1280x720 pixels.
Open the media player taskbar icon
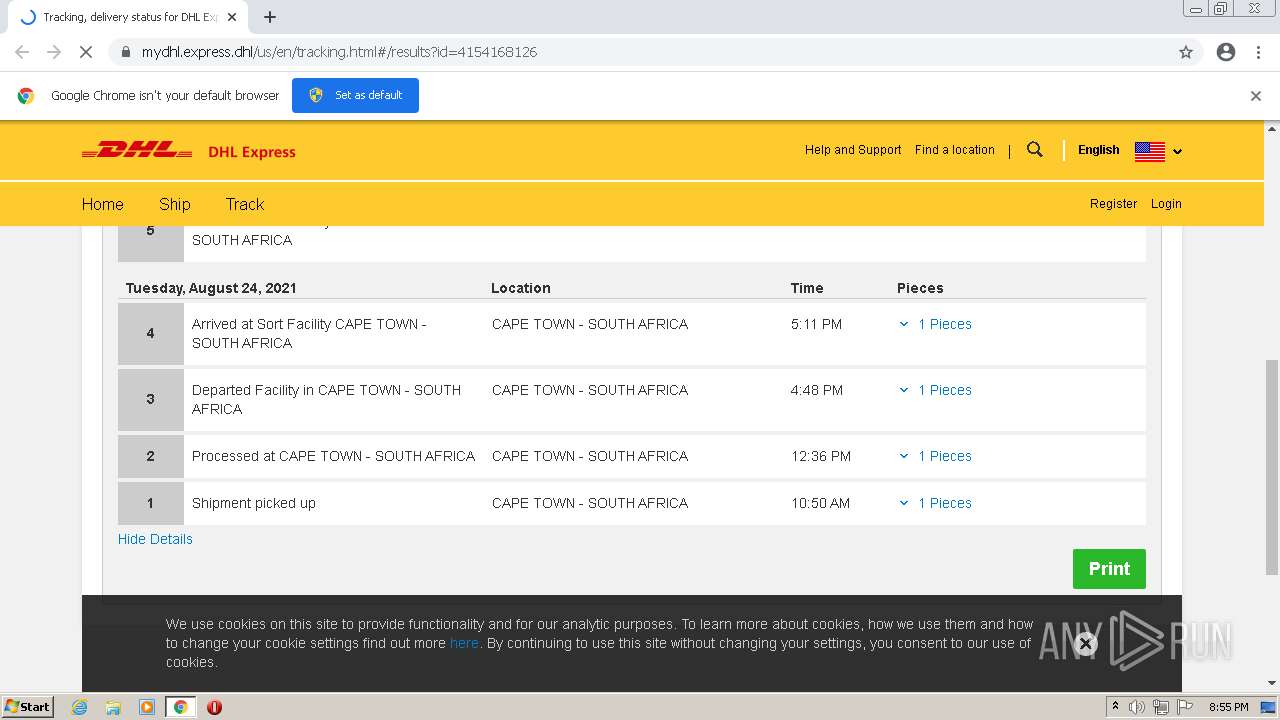(x=147, y=707)
